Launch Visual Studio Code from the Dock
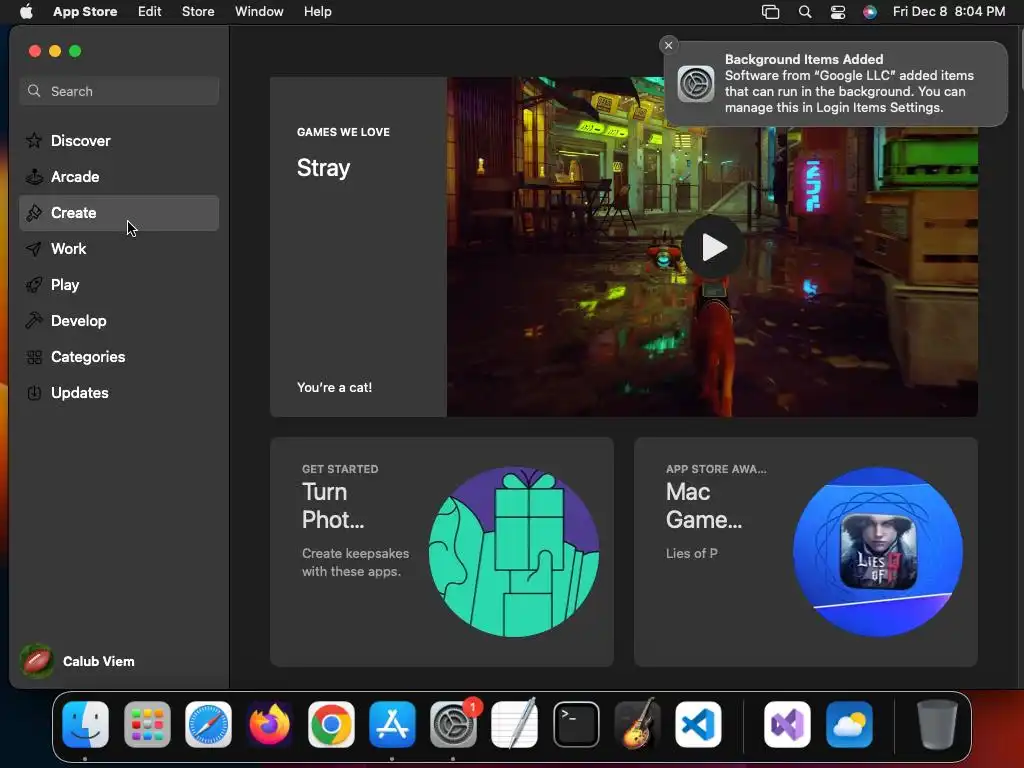Viewport: 1024px width, 768px height. tap(698, 724)
